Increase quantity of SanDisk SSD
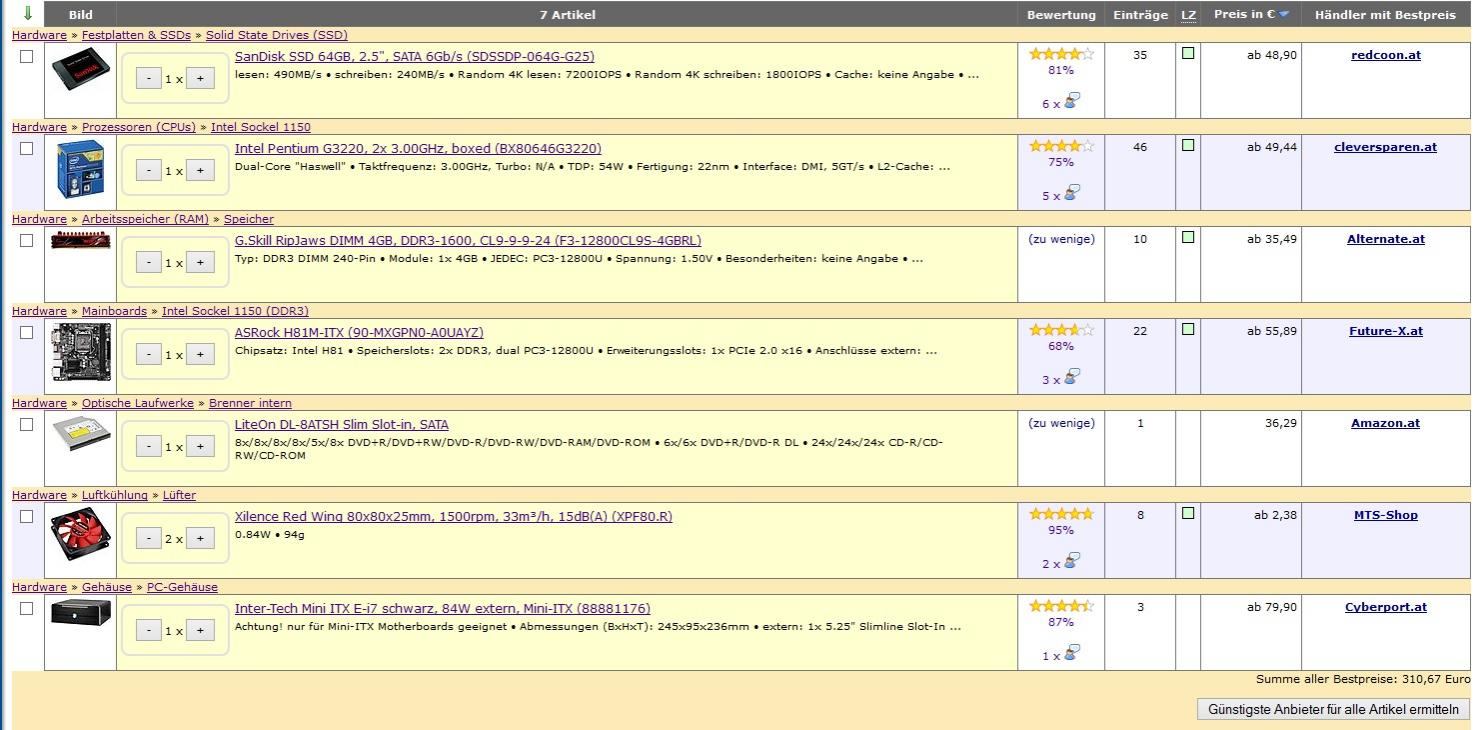The width and height of the screenshot is (1479, 730). [200, 78]
